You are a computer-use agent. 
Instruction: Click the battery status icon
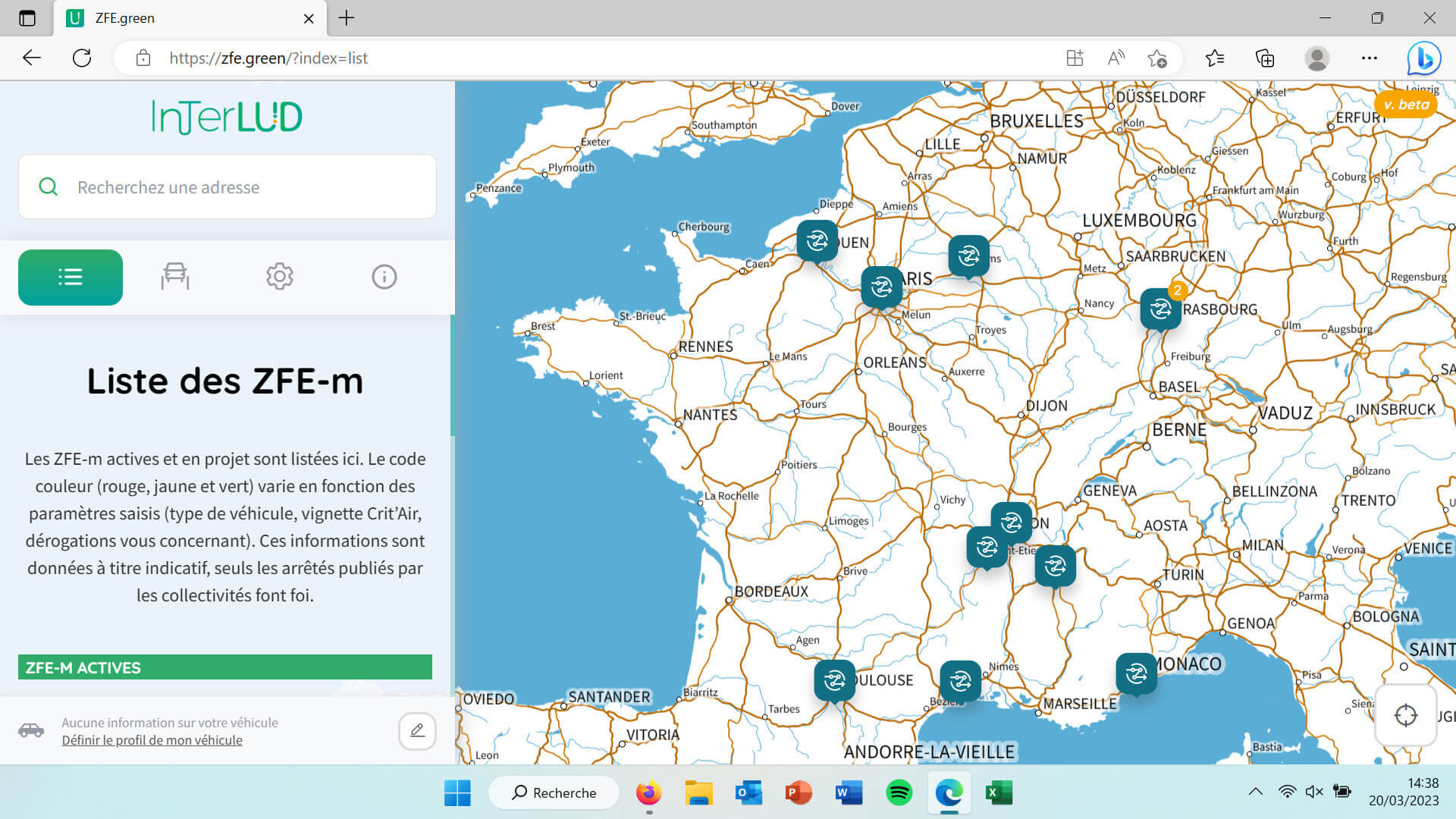coord(1342,792)
